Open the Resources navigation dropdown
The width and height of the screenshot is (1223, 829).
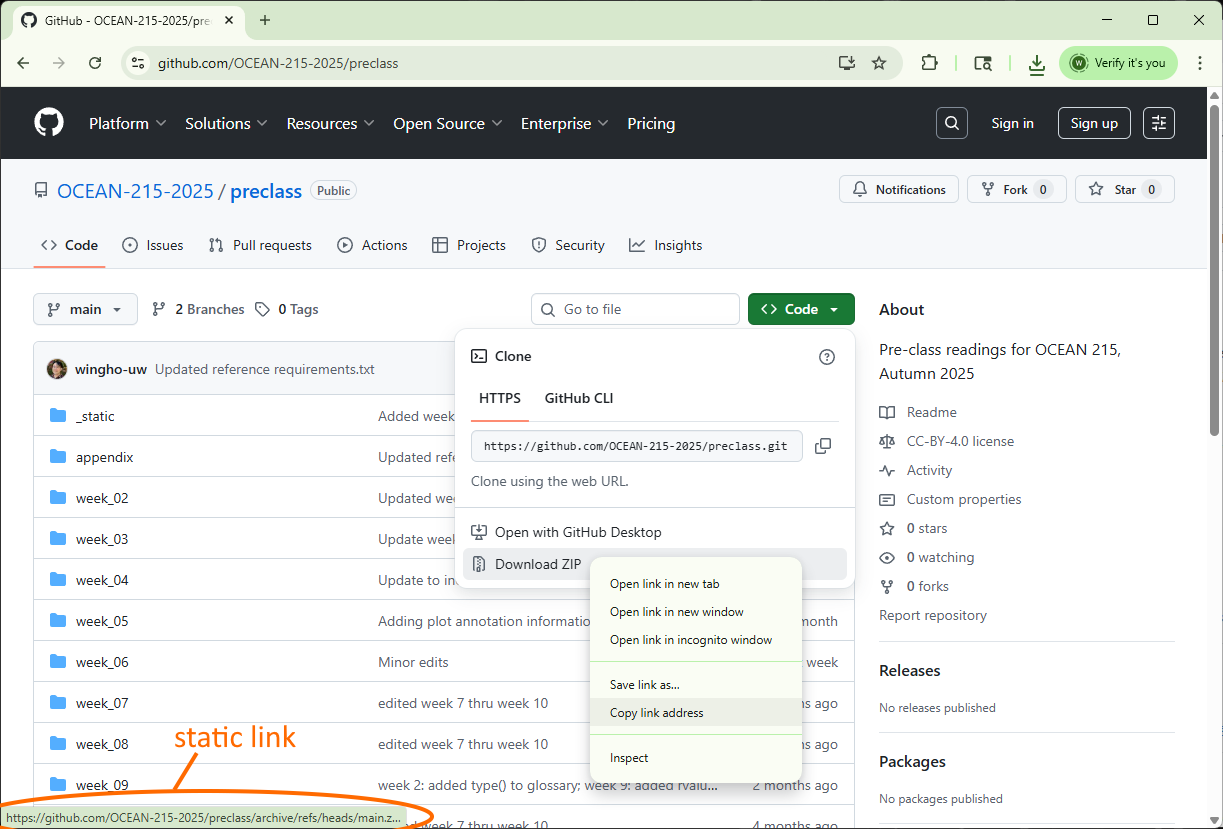[330, 123]
